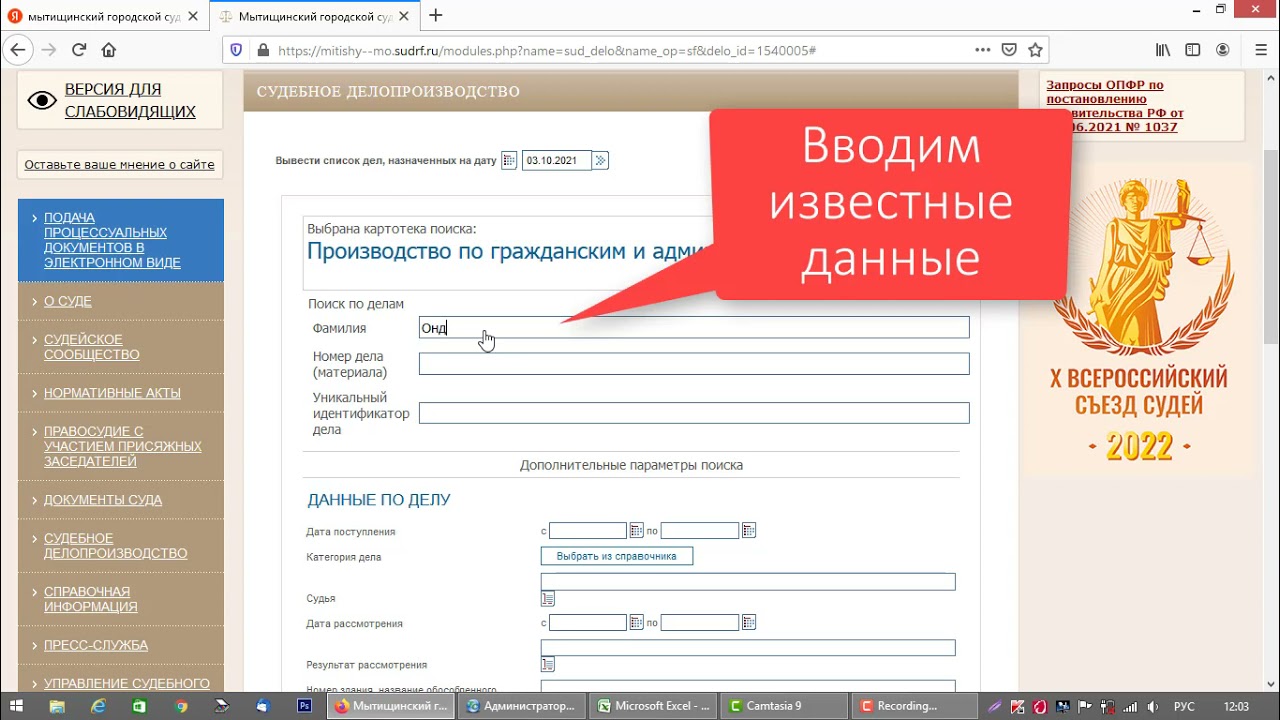Screen dimensions: 1280x720
Task: Open page actions three-dots menu
Action: [983, 50]
